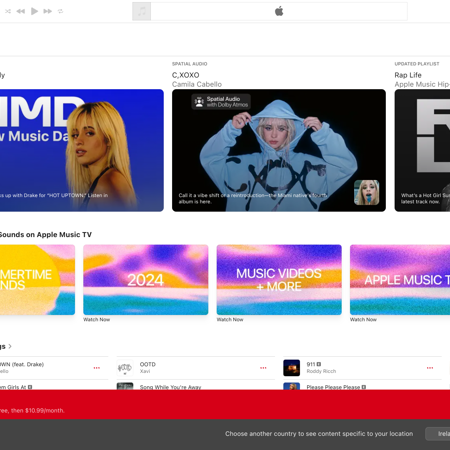Click the Apple logo in the player display

coord(279,11)
